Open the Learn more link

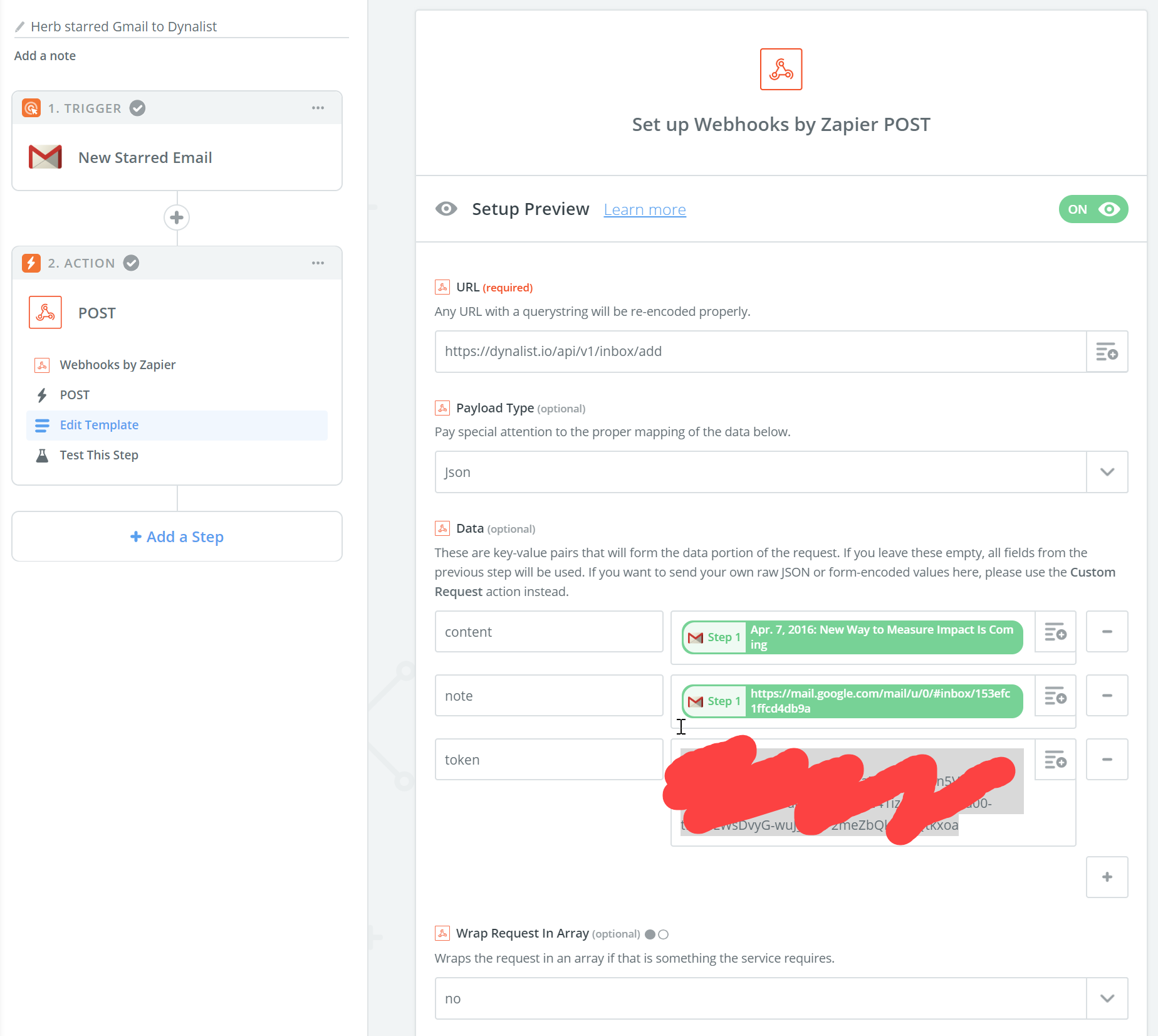coord(644,209)
